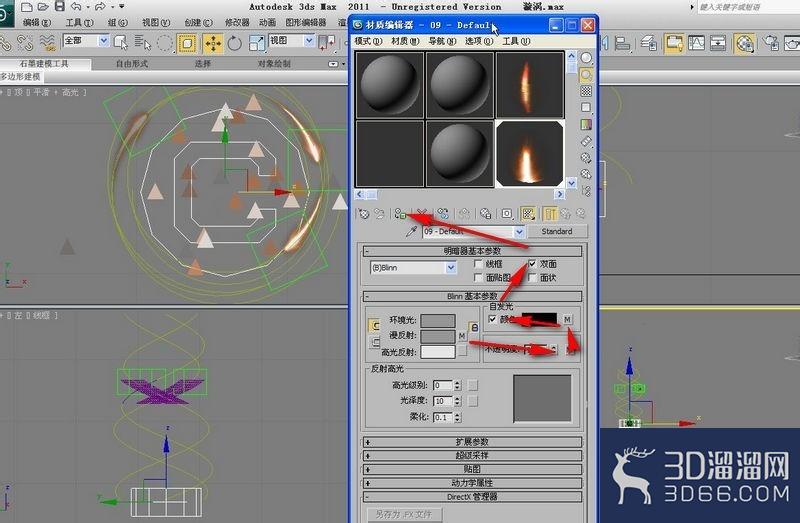Toggle the Backlight icon in material editor
800x523 pixels.
click(586, 75)
